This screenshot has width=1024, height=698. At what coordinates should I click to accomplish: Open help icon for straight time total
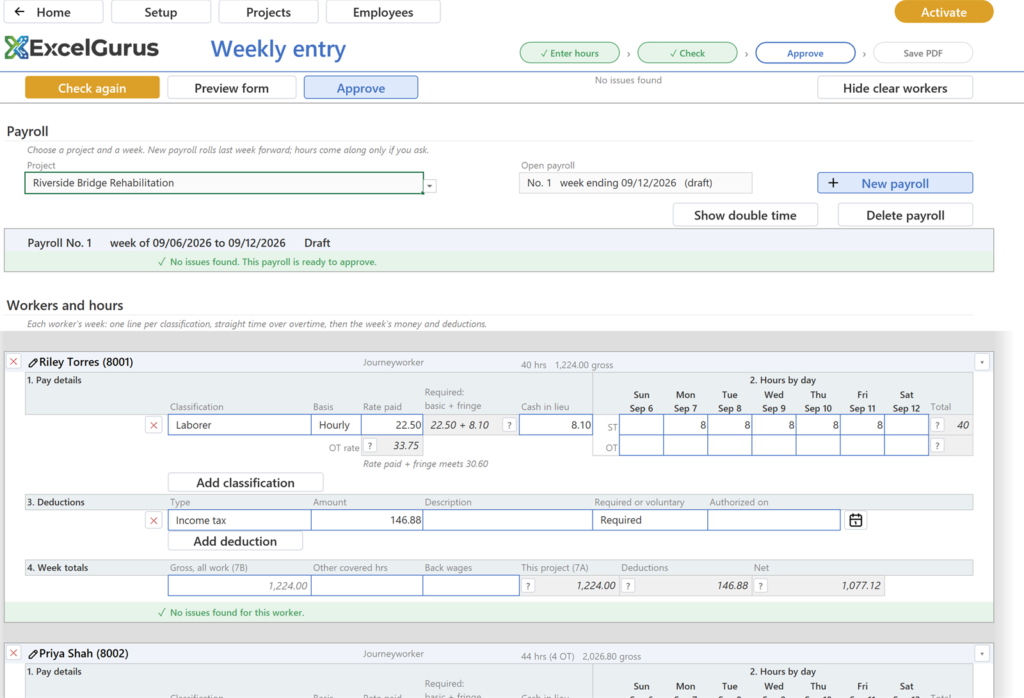click(937, 425)
